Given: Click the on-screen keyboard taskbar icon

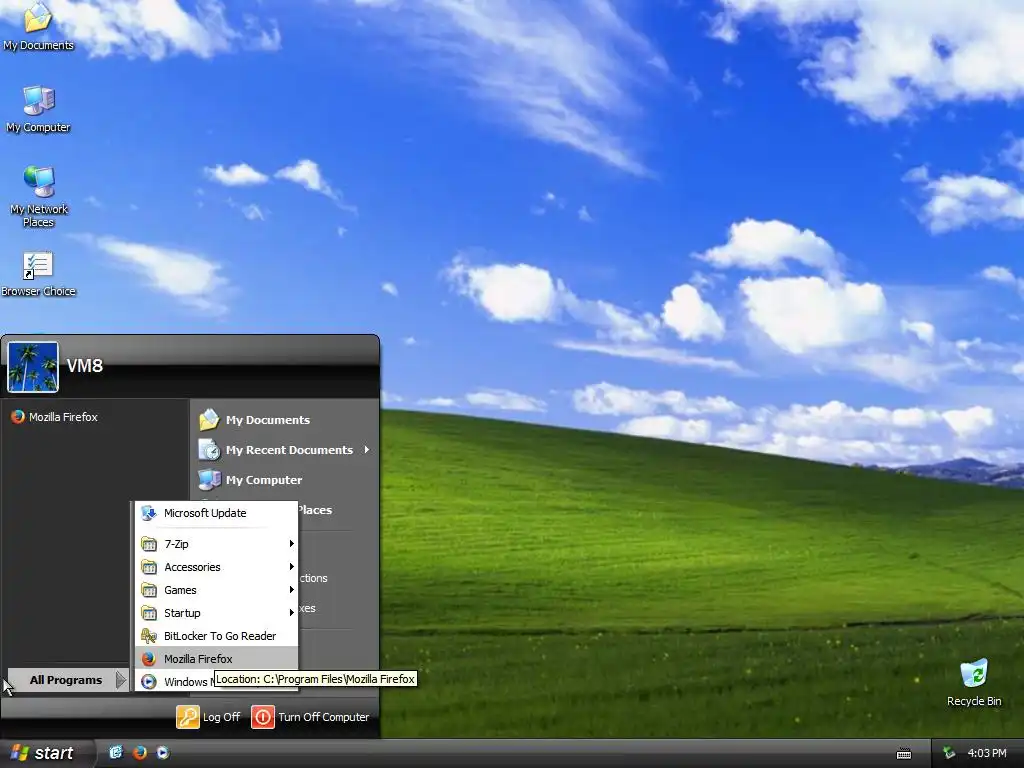Looking at the screenshot, I should click(x=904, y=754).
